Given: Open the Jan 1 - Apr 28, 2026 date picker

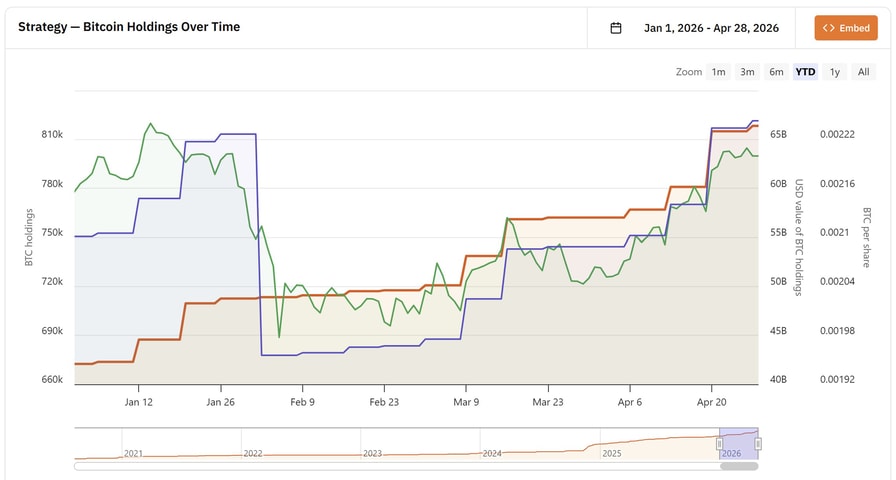Looking at the screenshot, I should pyautogui.click(x=710, y=28).
